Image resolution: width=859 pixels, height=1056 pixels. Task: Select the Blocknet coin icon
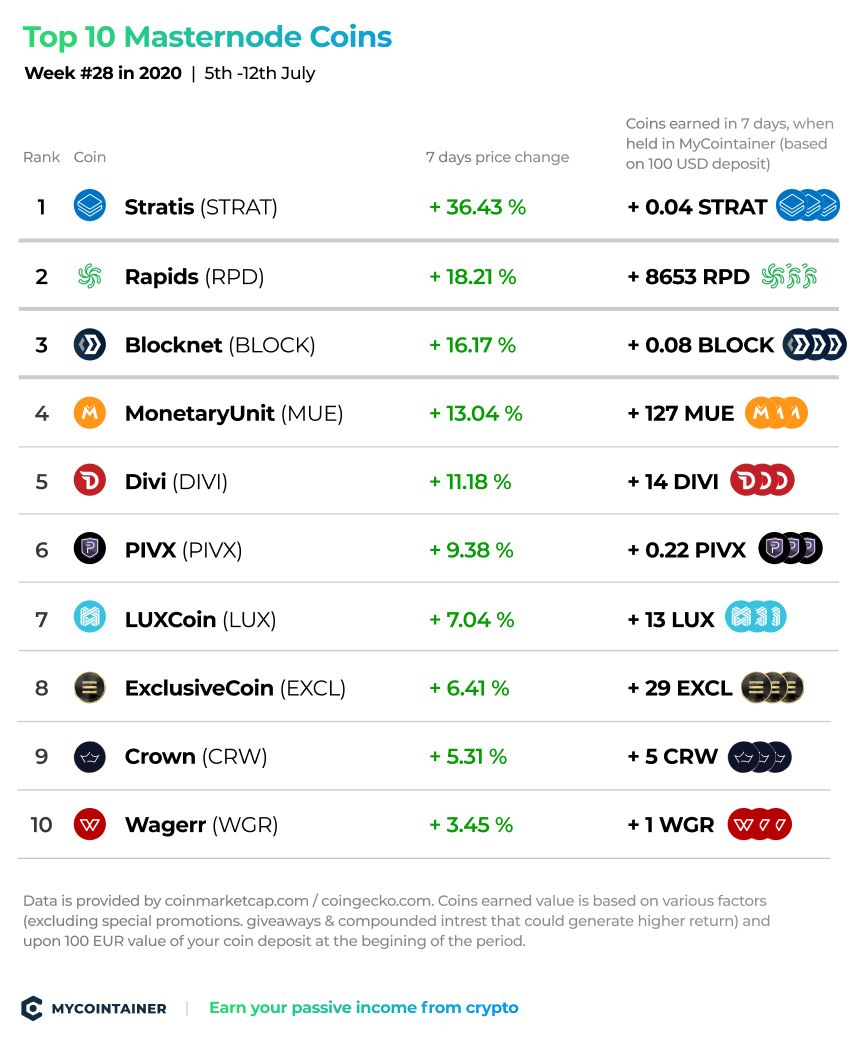(90, 345)
